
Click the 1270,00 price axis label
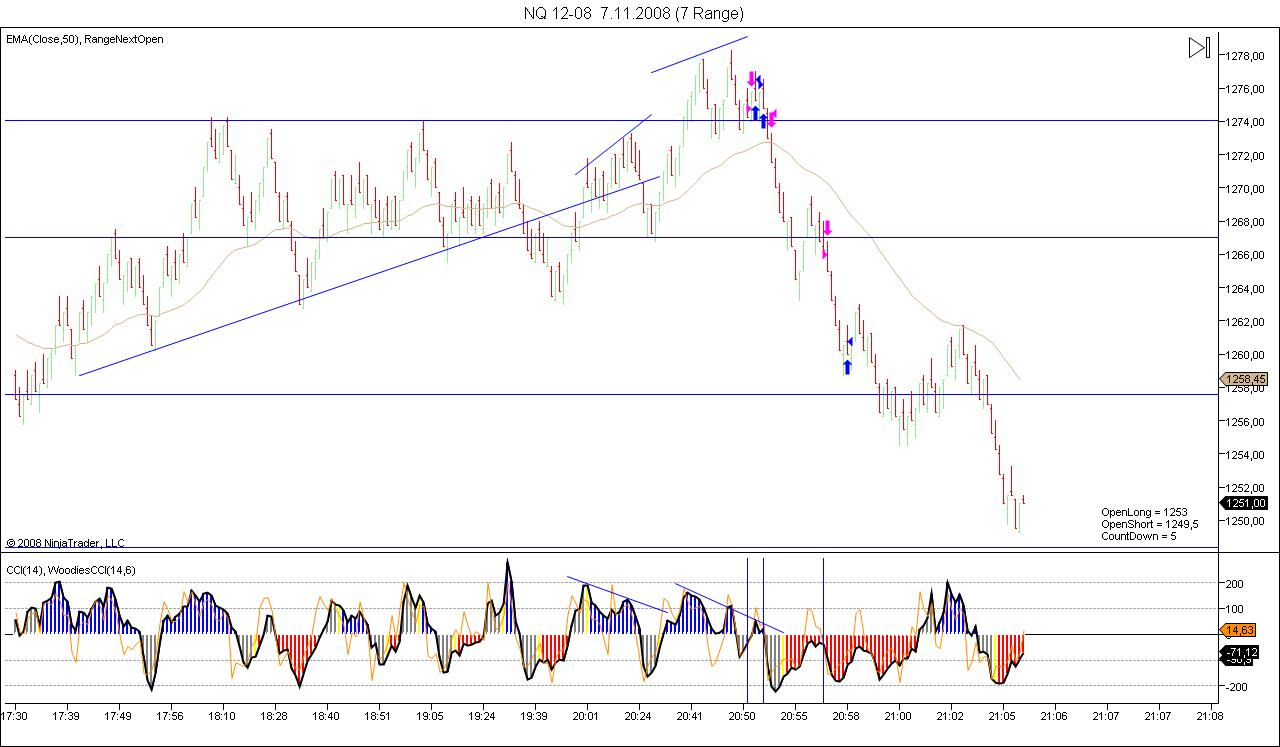click(x=1244, y=188)
